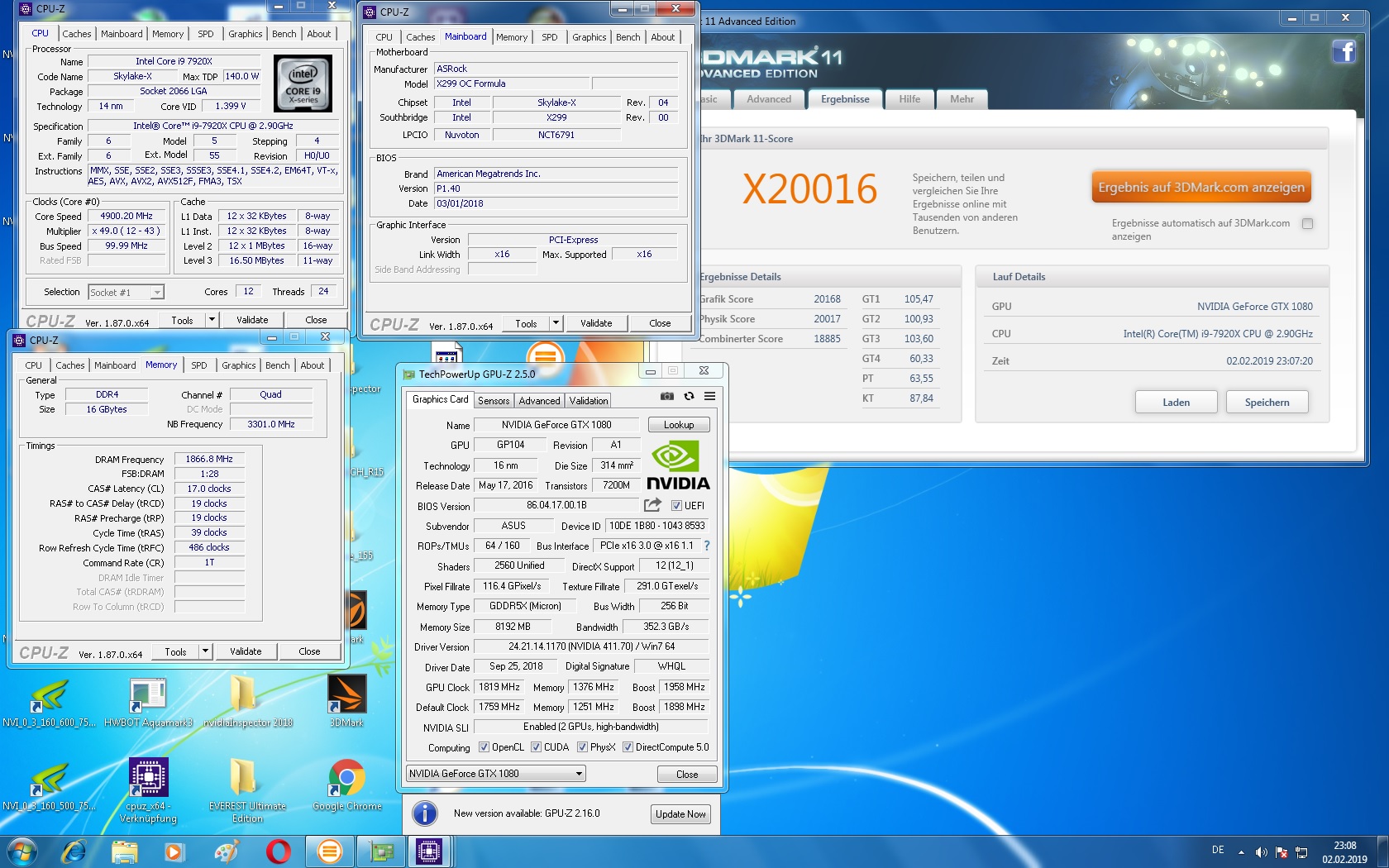Click the DRAM Frequency value field
Viewport: 1389px width, 868px height.
click(x=209, y=459)
